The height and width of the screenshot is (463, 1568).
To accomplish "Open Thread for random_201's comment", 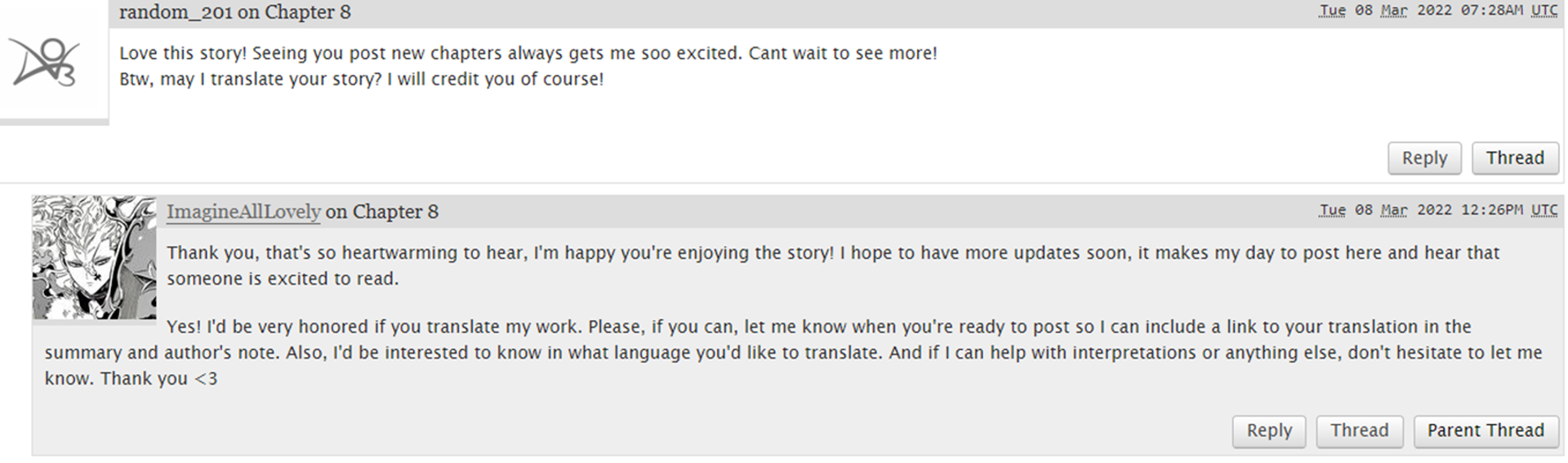I will [1515, 158].
